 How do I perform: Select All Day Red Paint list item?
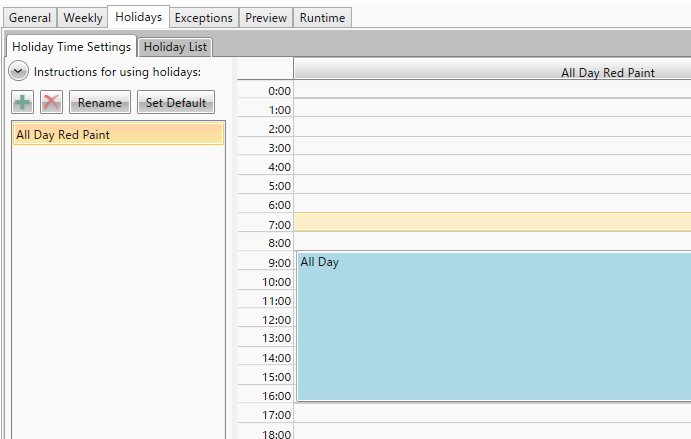click(x=118, y=135)
